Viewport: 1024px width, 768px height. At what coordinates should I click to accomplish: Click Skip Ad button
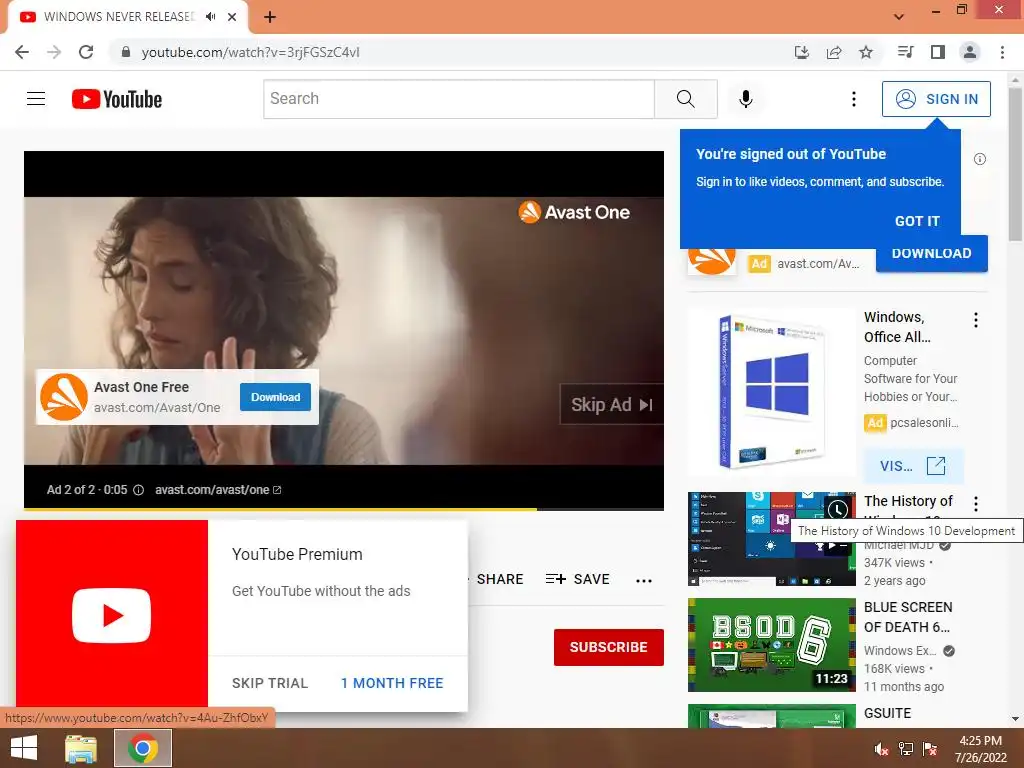pos(611,405)
